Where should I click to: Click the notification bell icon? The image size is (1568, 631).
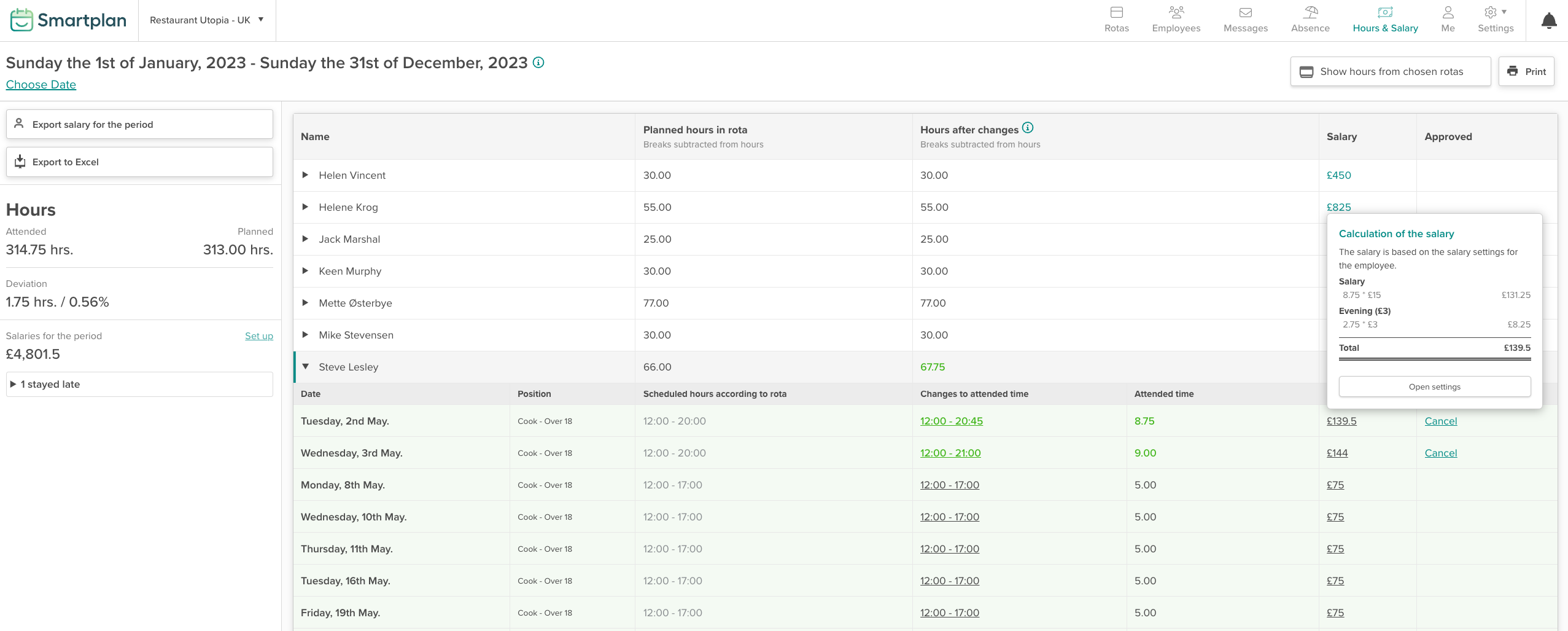click(x=1548, y=21)
